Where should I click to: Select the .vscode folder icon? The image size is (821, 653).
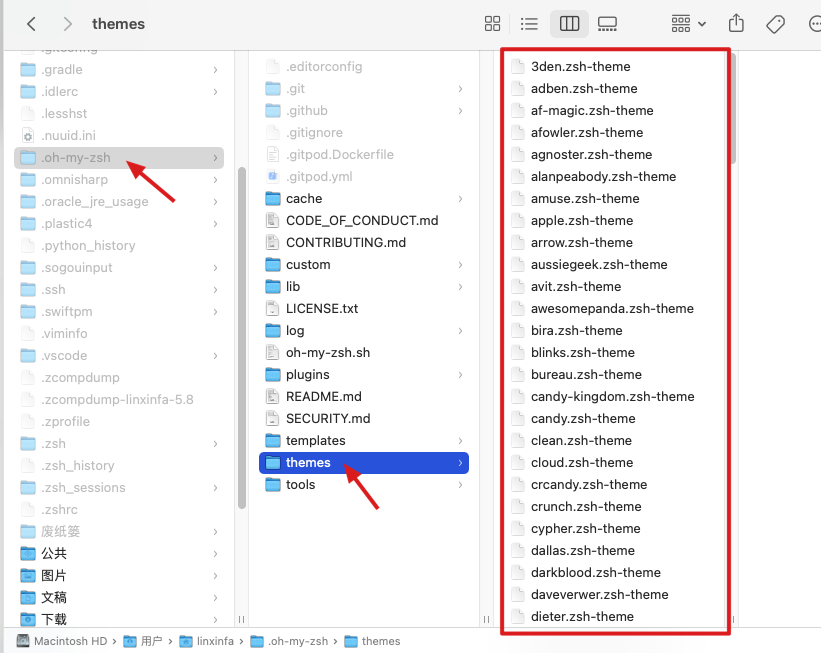(28, 356)
